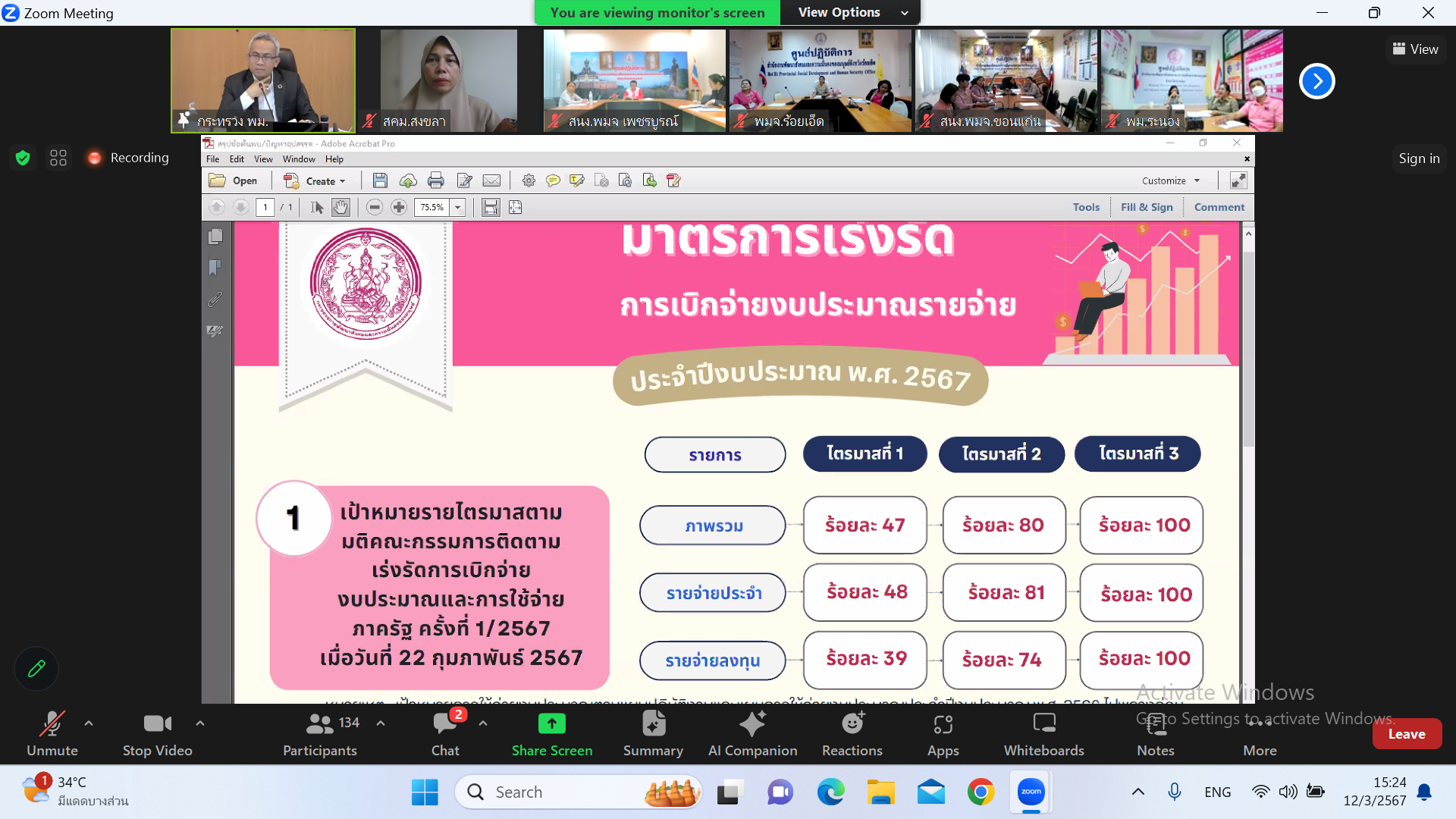Open Notes in Zoom

click(1156, 734)
